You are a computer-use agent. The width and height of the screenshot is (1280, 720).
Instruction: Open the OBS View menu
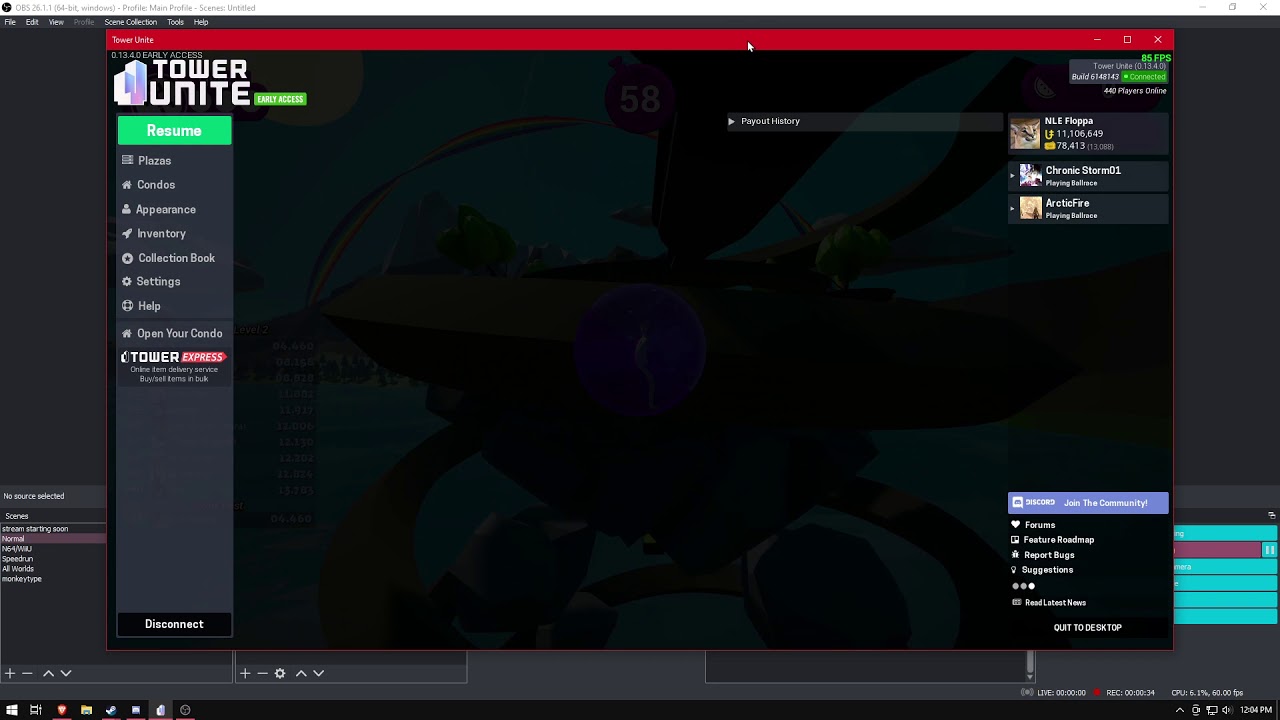click(x=56, y=22)
